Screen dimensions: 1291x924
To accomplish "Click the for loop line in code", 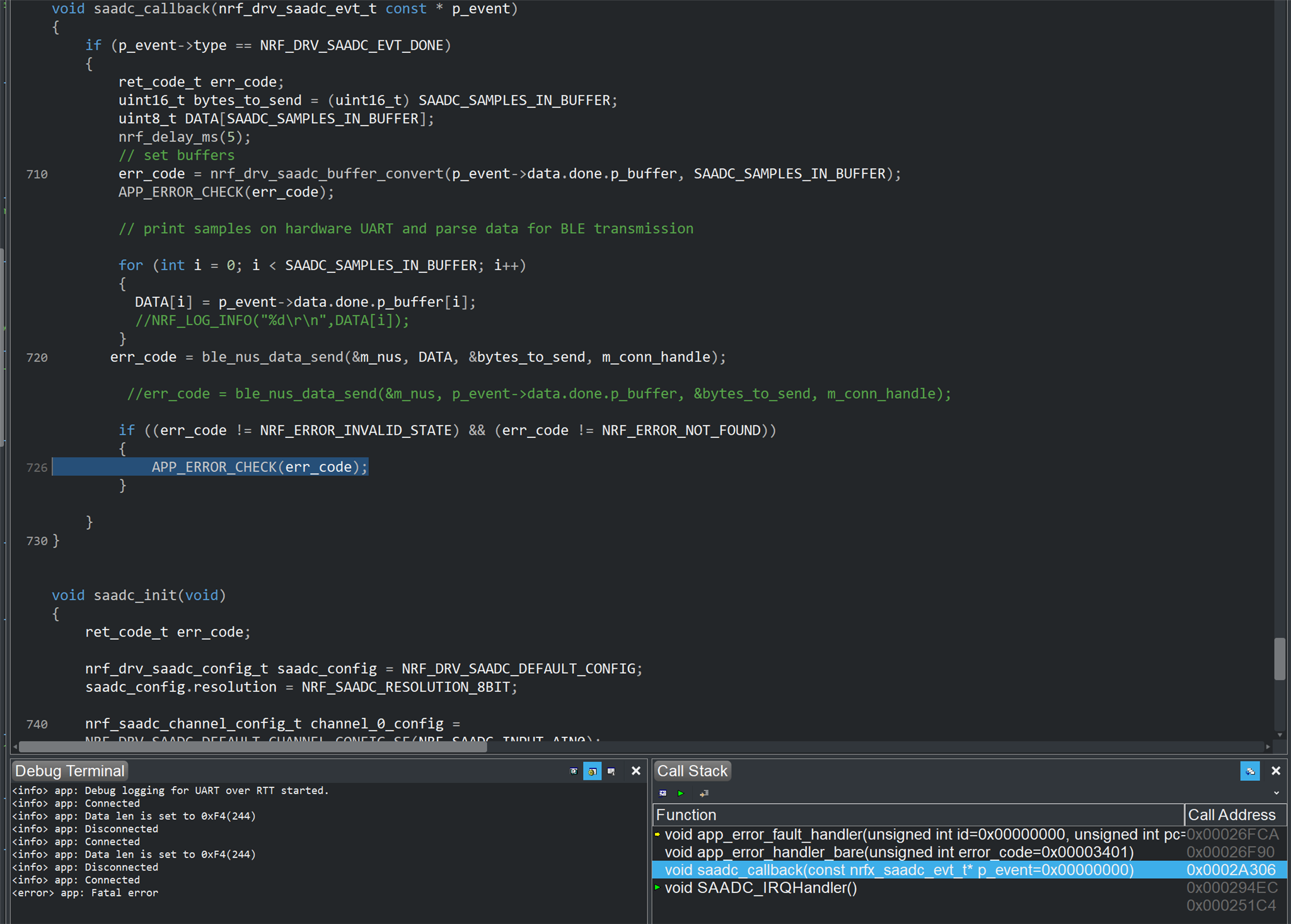I will tap(322, 265).
